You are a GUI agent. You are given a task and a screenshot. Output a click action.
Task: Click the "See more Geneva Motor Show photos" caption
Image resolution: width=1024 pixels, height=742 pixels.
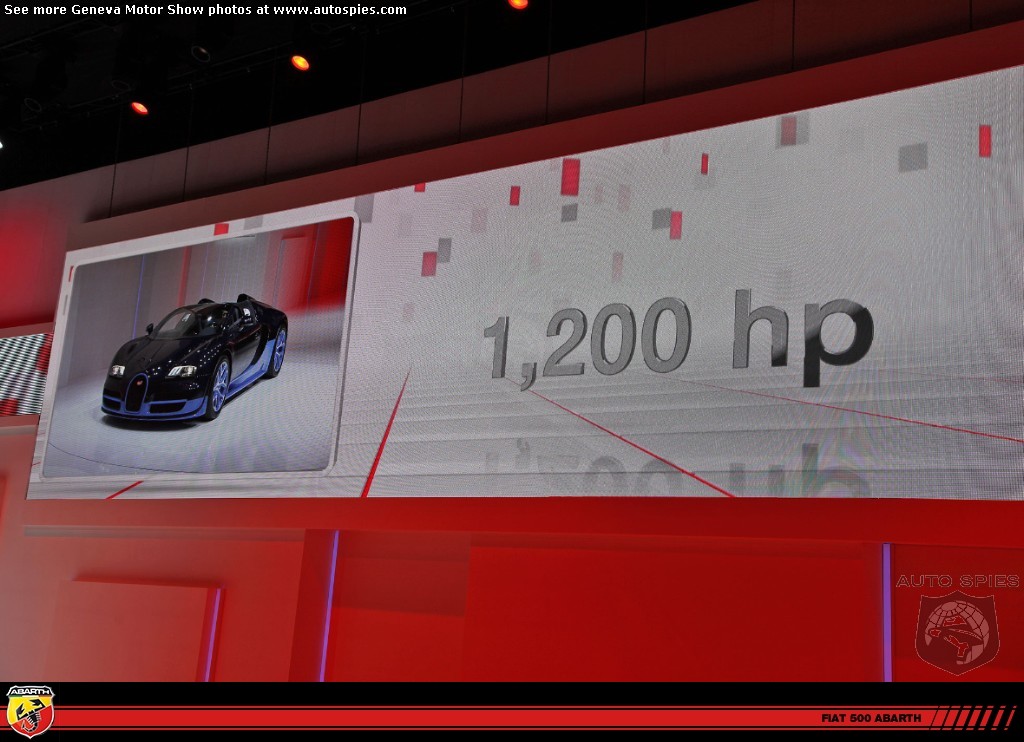127,10
